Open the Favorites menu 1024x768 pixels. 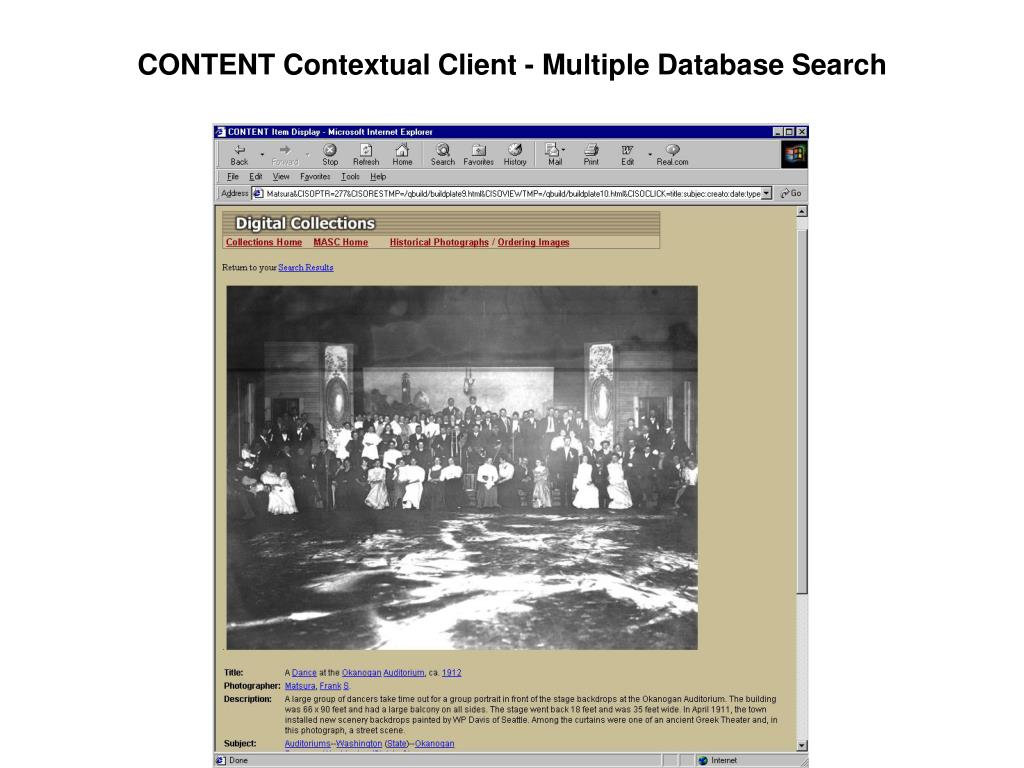click(x=315, y=176)
